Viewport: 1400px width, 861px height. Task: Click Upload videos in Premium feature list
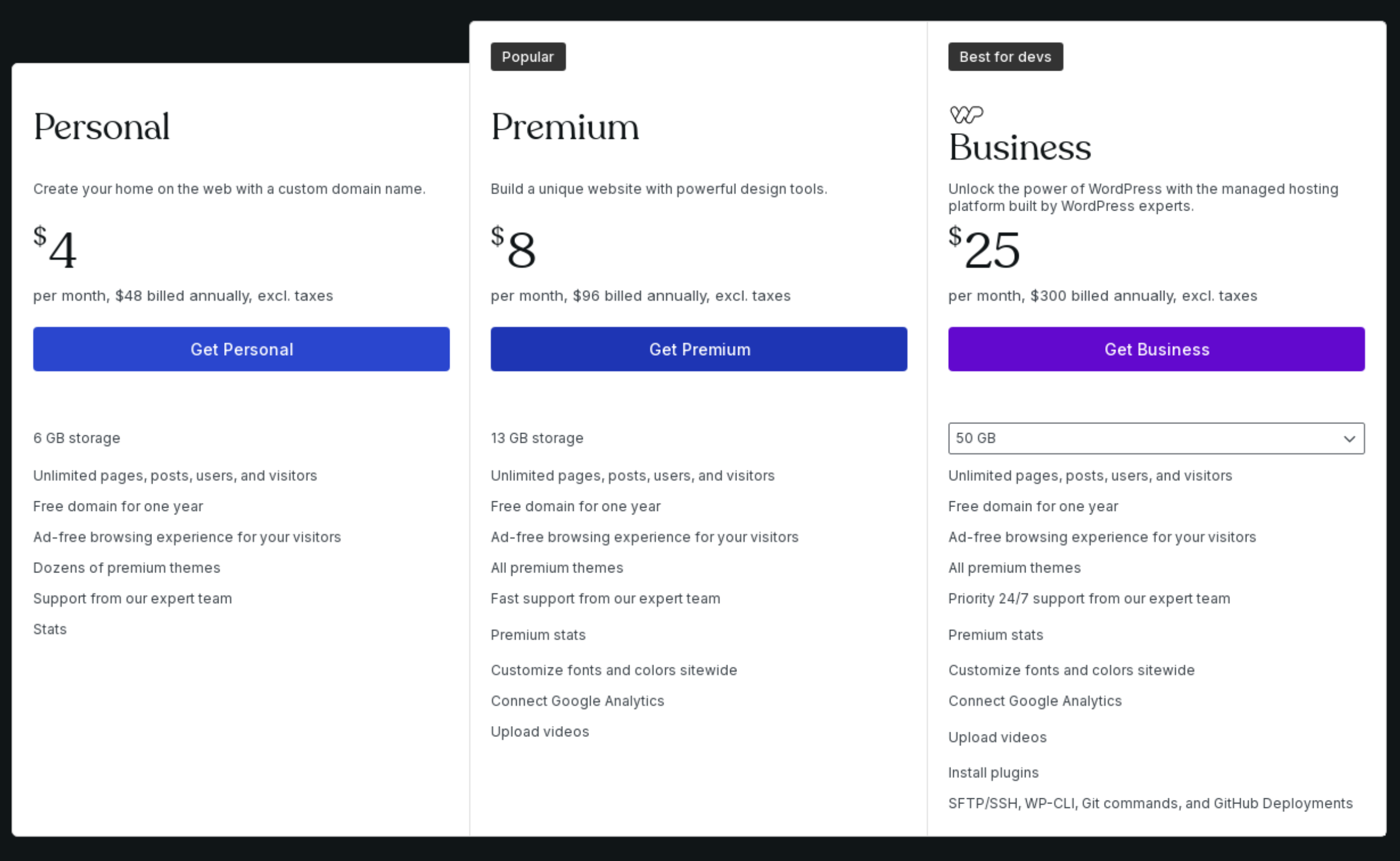point(539,731)
